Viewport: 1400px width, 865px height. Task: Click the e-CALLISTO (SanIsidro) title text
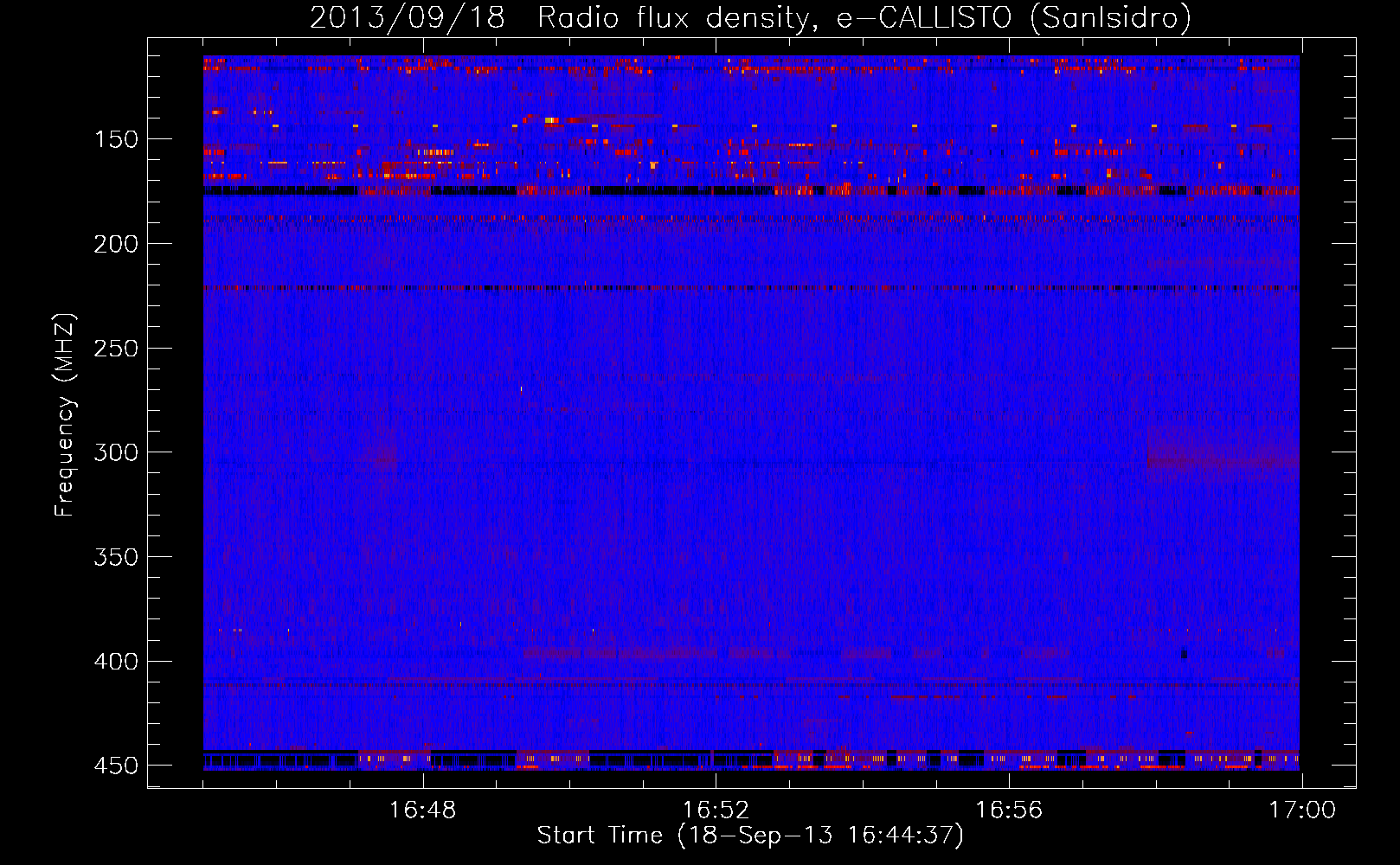[1013, 18]
